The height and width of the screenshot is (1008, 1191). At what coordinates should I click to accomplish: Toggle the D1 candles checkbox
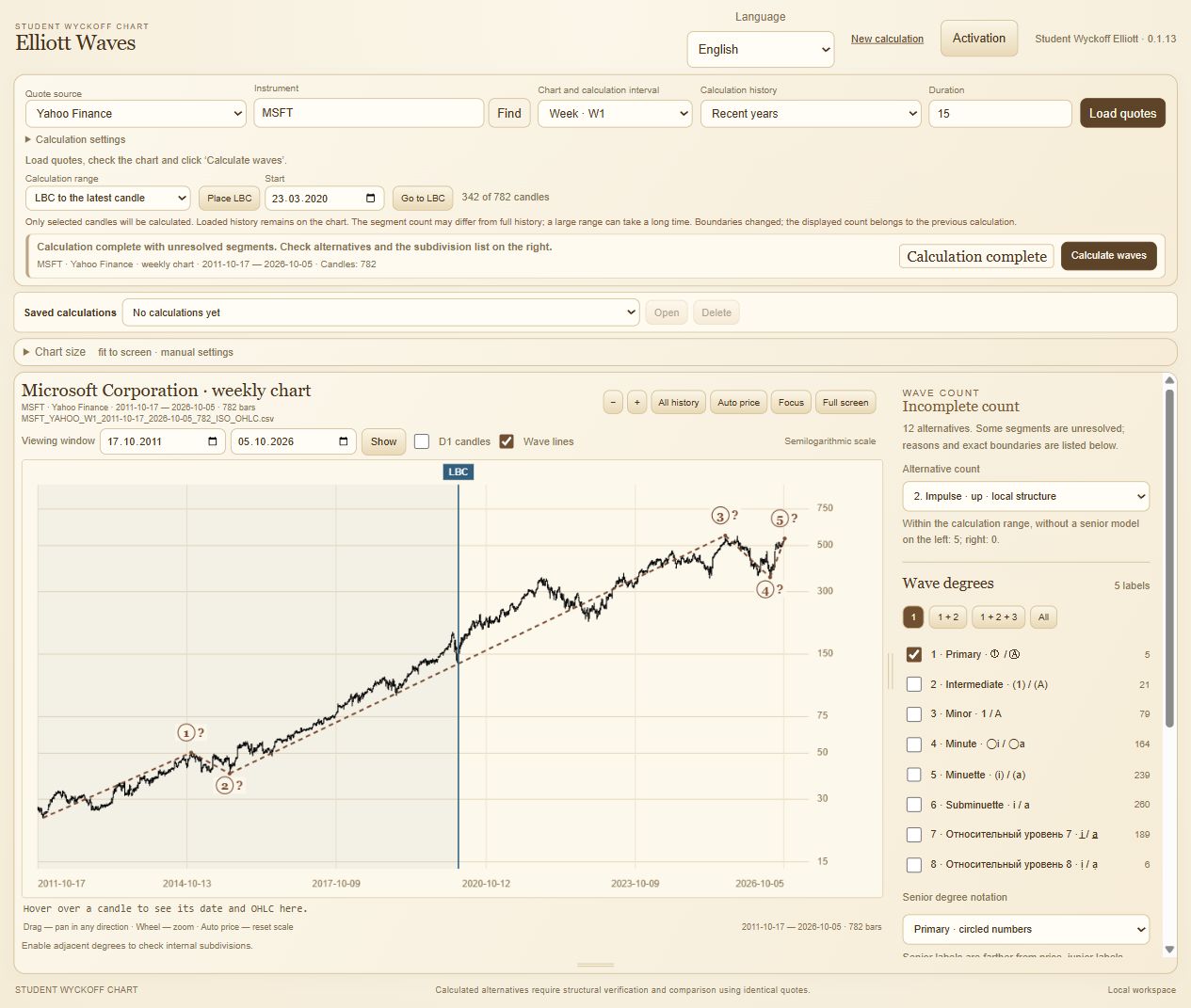(422, 441)
